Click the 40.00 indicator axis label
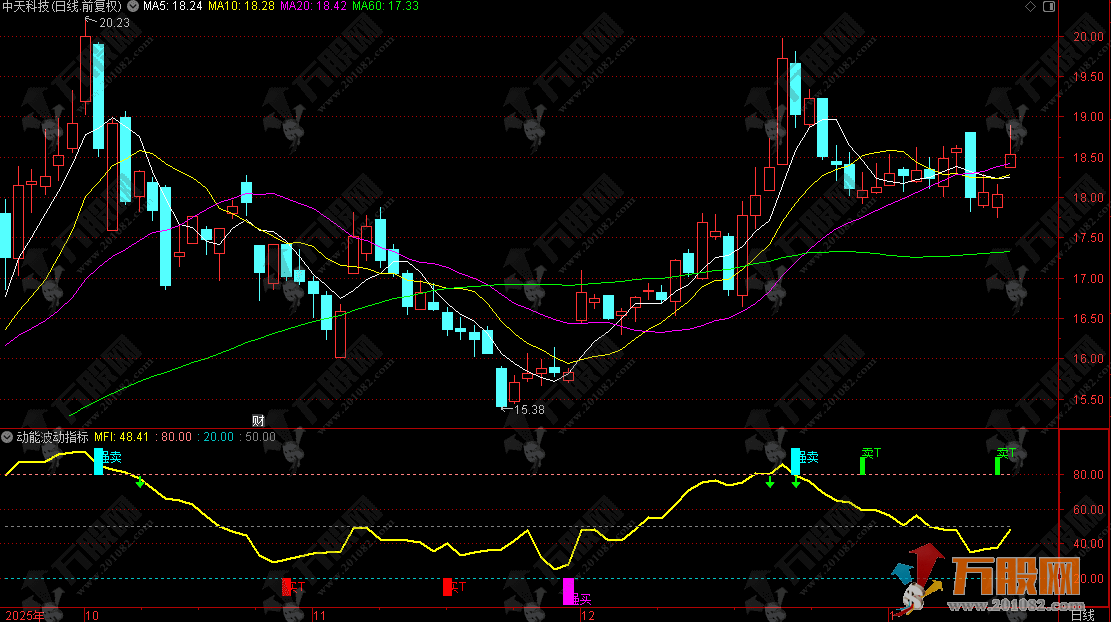Viewport: 1111px width, 622px height. point(1088,544)
